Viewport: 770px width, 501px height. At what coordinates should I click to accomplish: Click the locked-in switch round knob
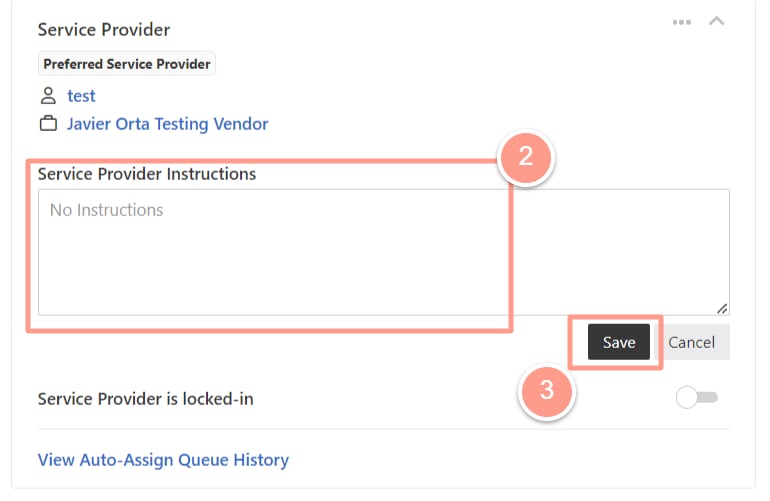click(x=687, y=397)
